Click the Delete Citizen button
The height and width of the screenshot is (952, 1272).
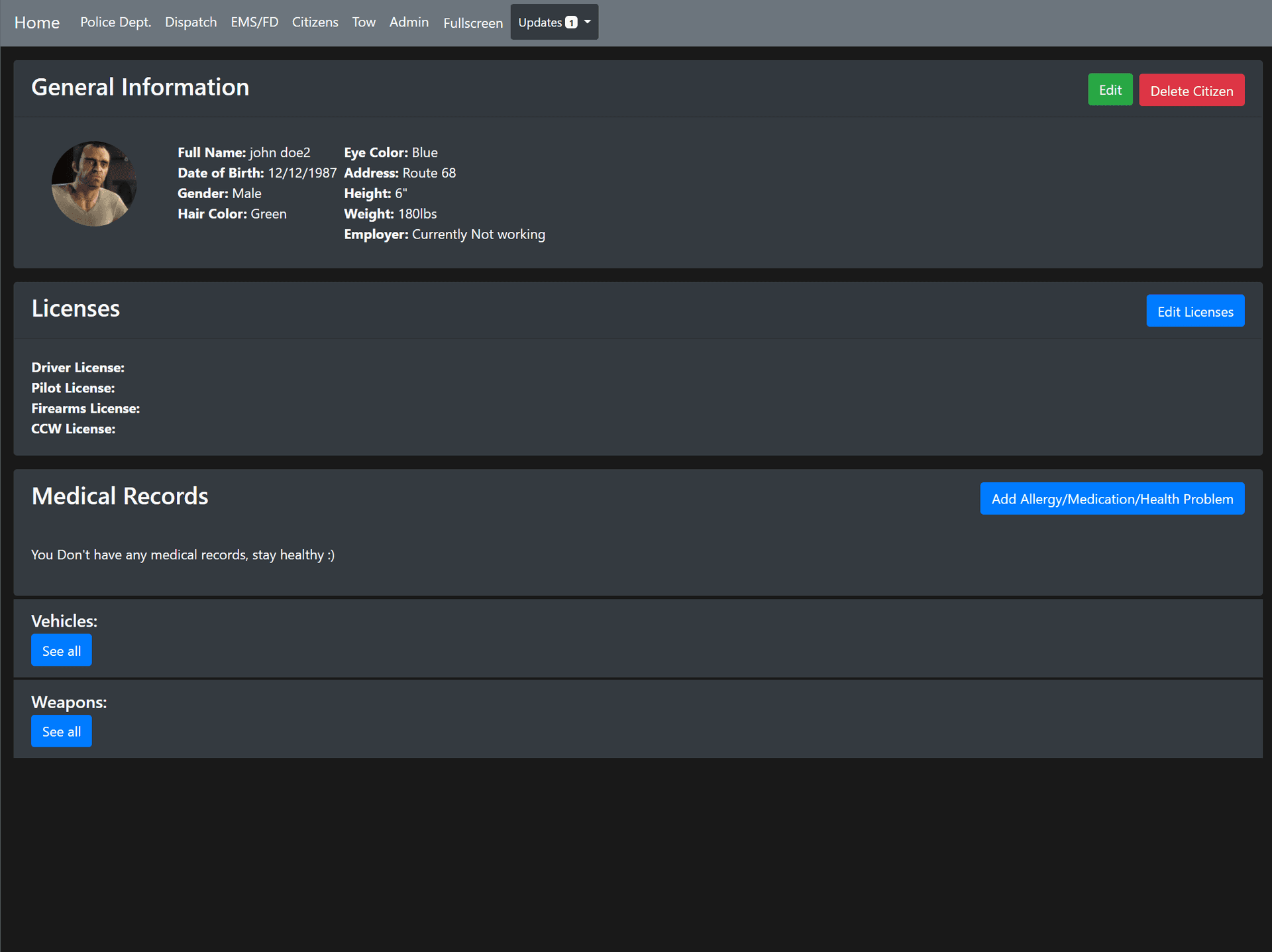click(1192, 90)
